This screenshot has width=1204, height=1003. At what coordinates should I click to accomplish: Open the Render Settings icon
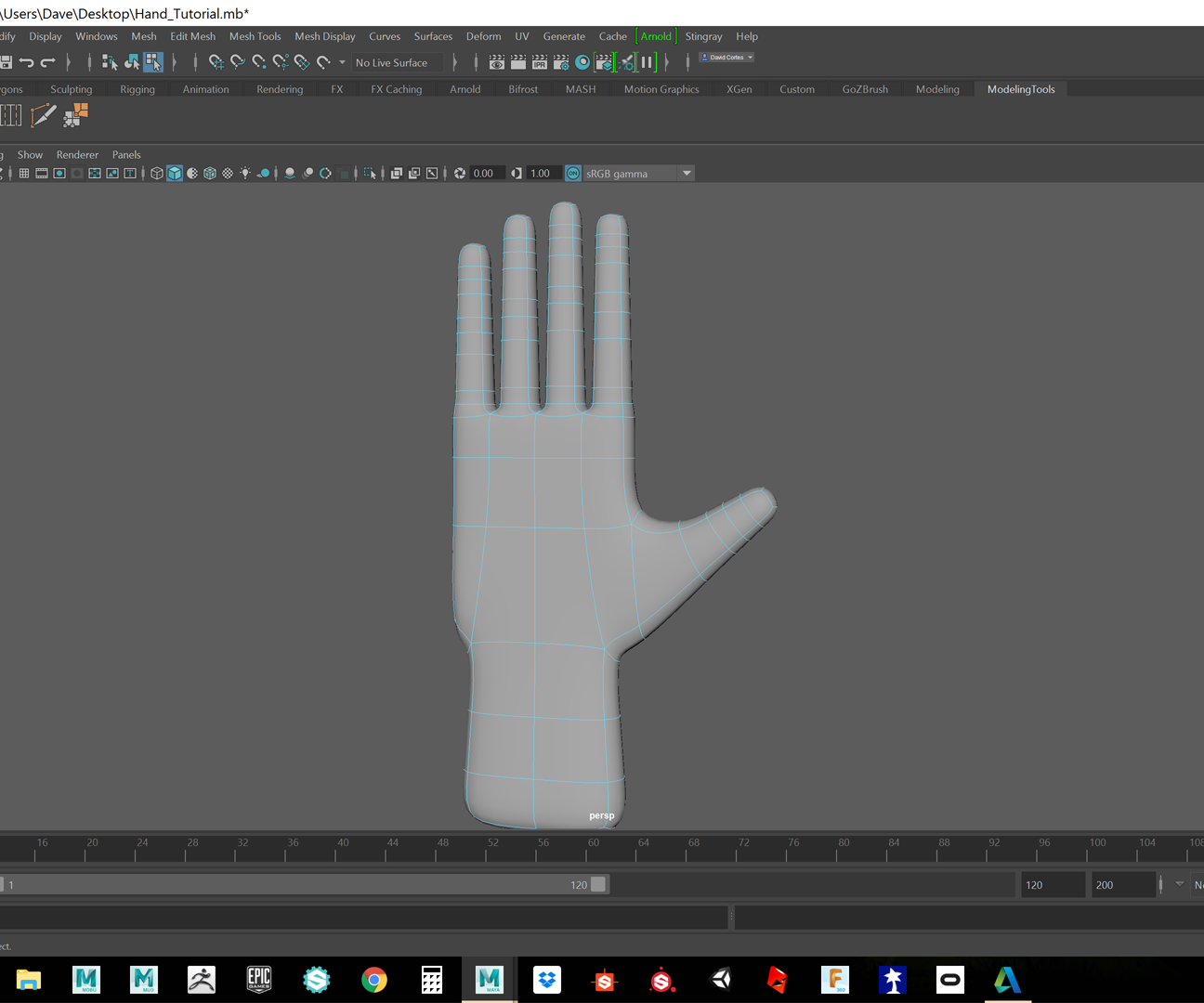563,62
